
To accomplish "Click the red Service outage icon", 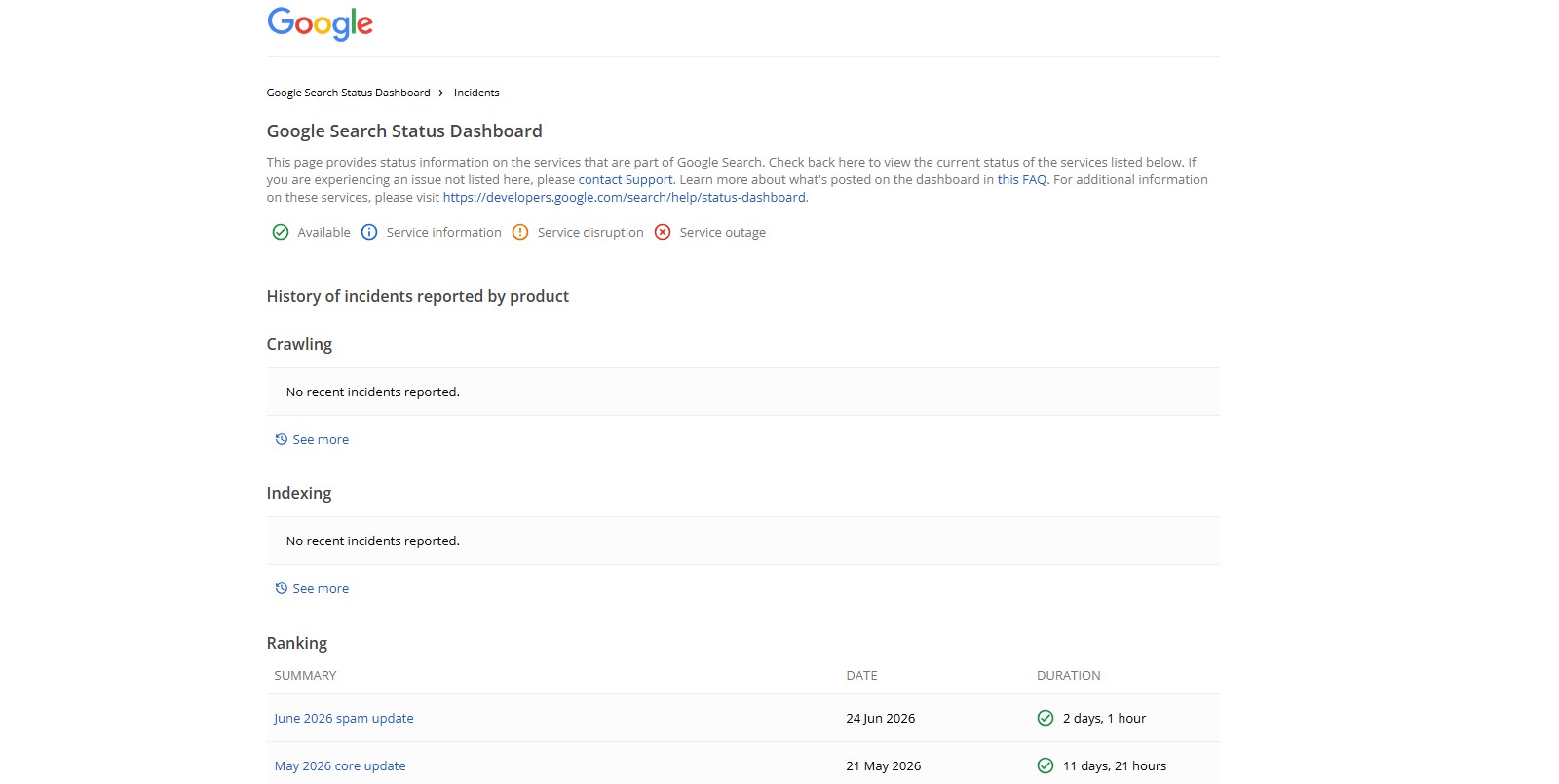I will (x=663, y=232).
